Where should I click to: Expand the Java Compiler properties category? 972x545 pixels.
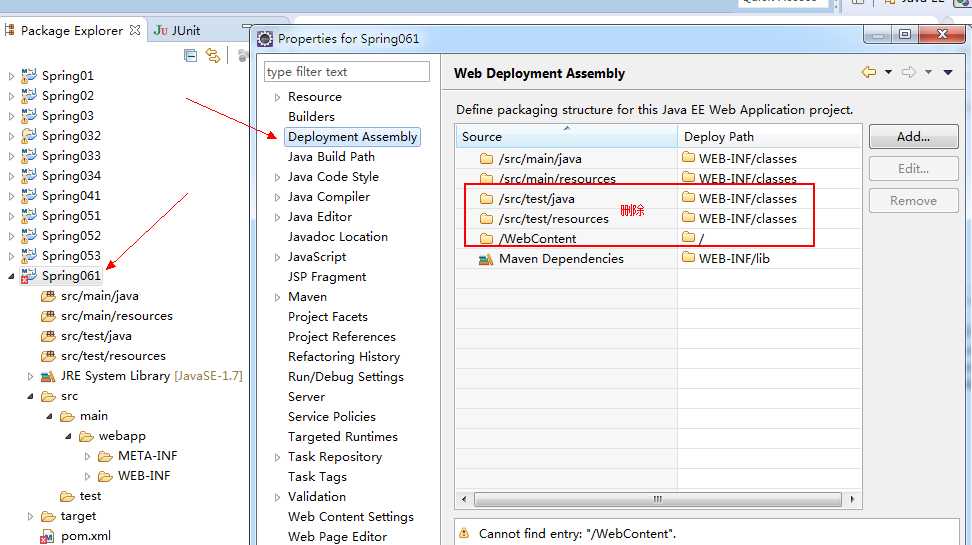click(277, 197)
